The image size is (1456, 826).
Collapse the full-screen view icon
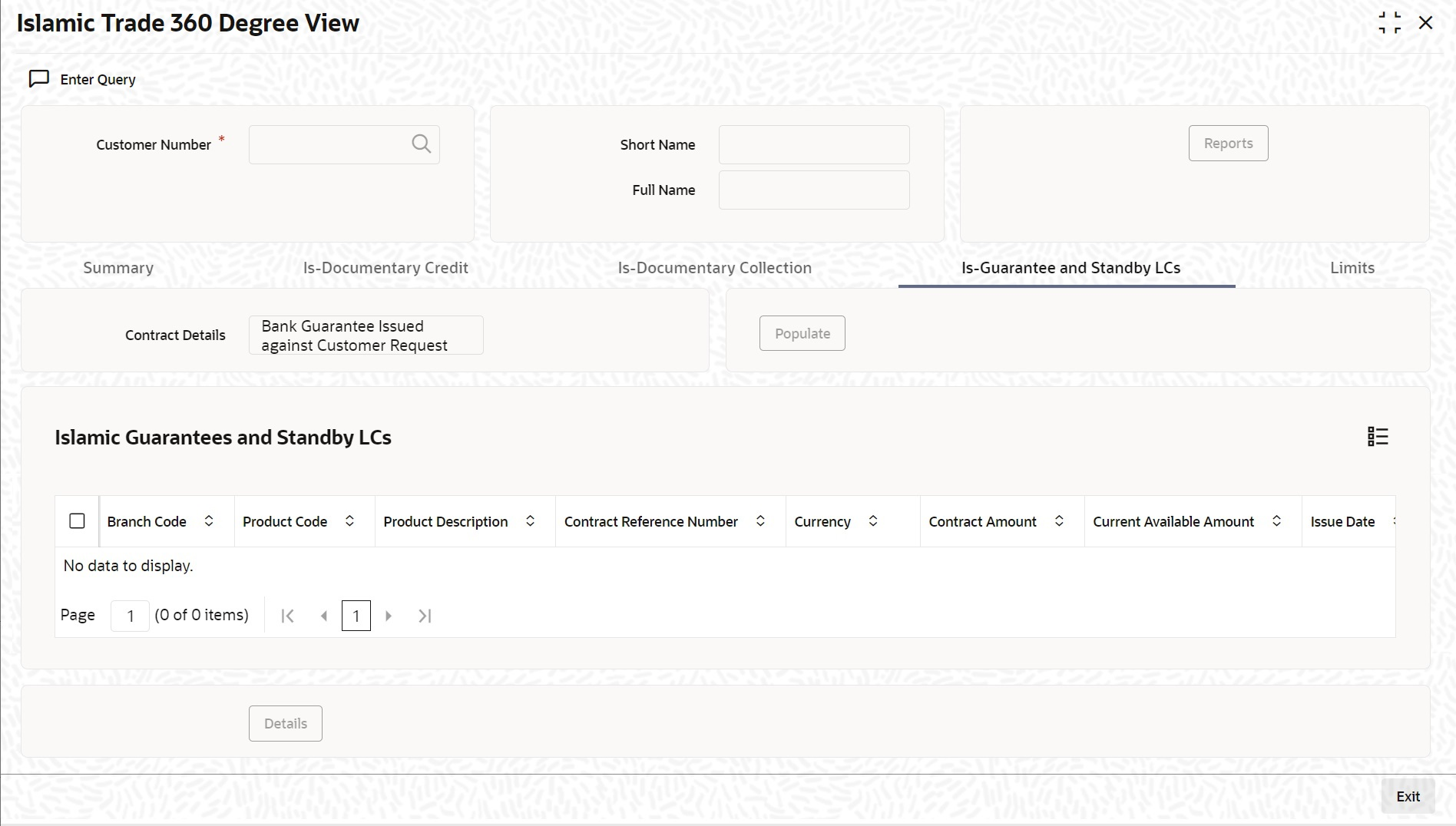click(x=1389, y=23)
